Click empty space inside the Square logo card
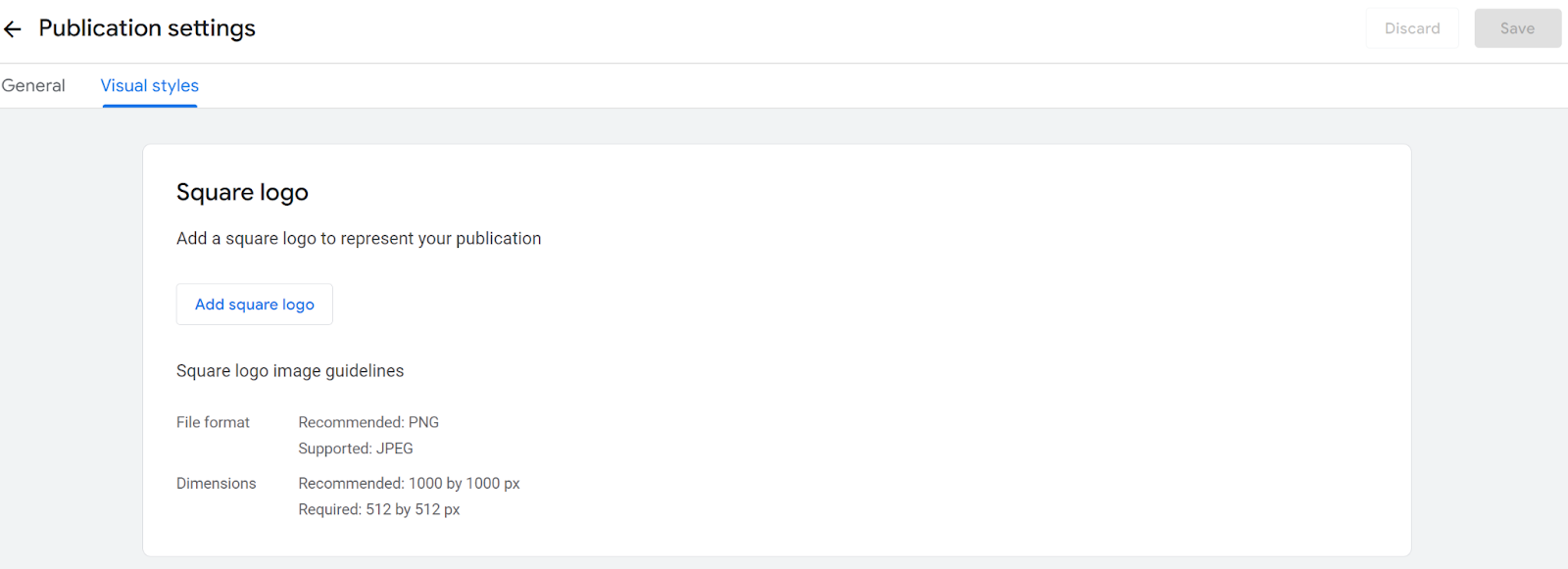 point(931,343)
